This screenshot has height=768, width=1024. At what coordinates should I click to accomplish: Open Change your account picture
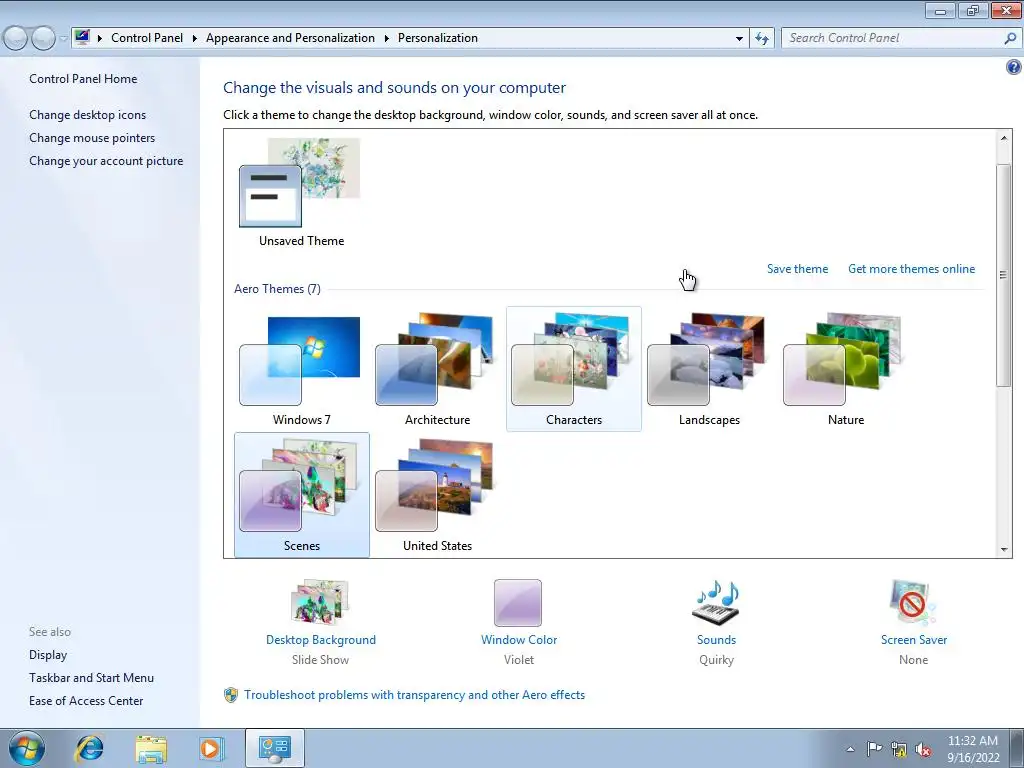pos(106,161)
